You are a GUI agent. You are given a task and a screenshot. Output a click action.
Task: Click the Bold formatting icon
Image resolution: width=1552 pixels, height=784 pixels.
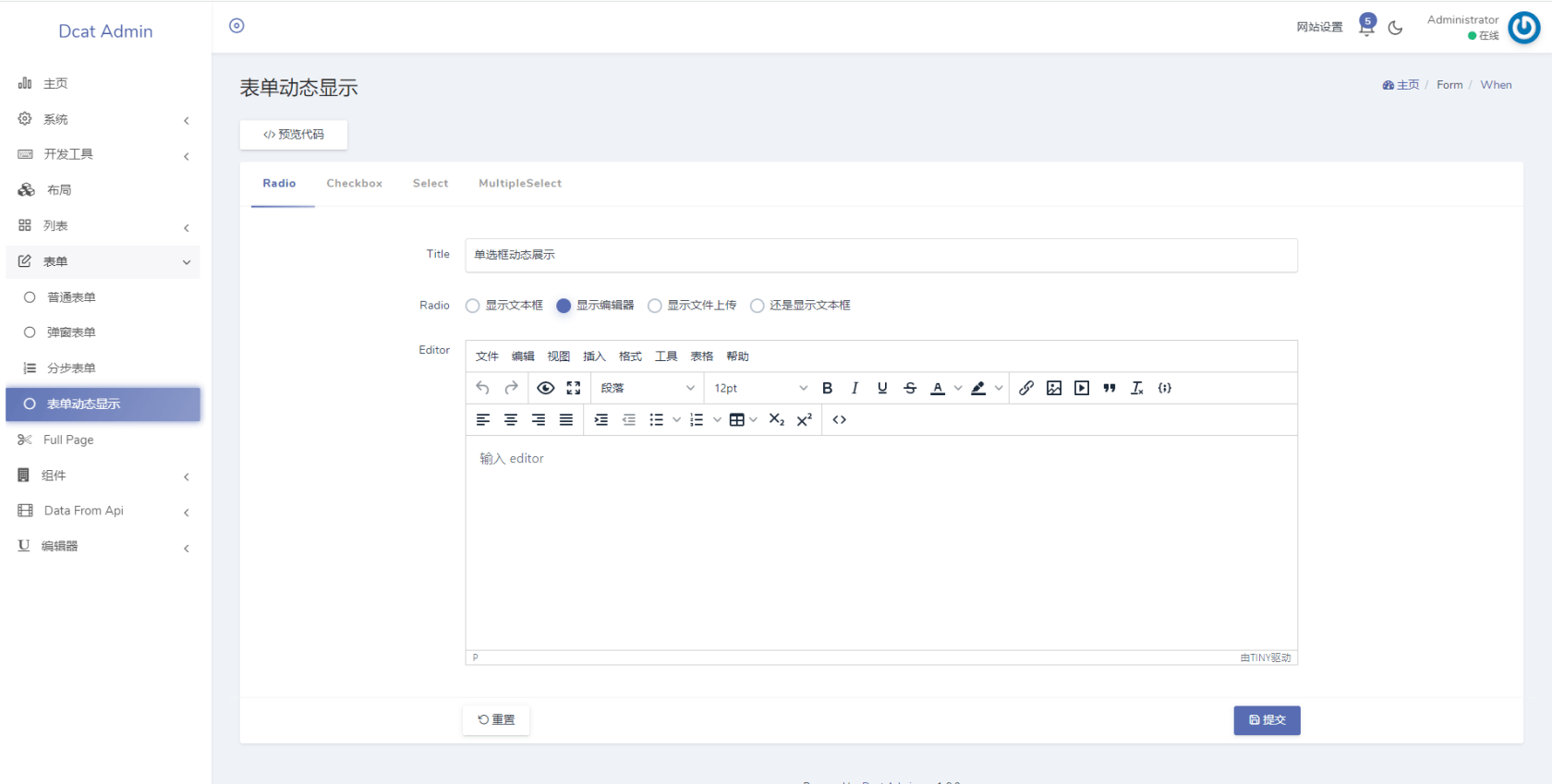click(x=827, y=389)
